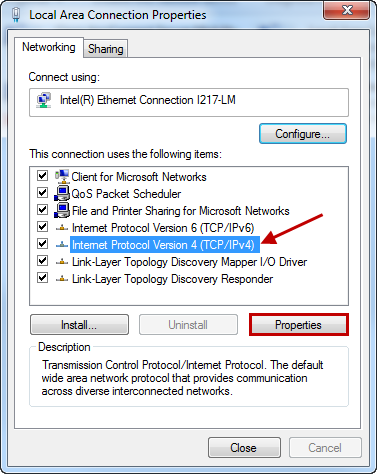Click the Client for Microsoft Networks icon
377x474 pixels.
(x=62, y=176)
